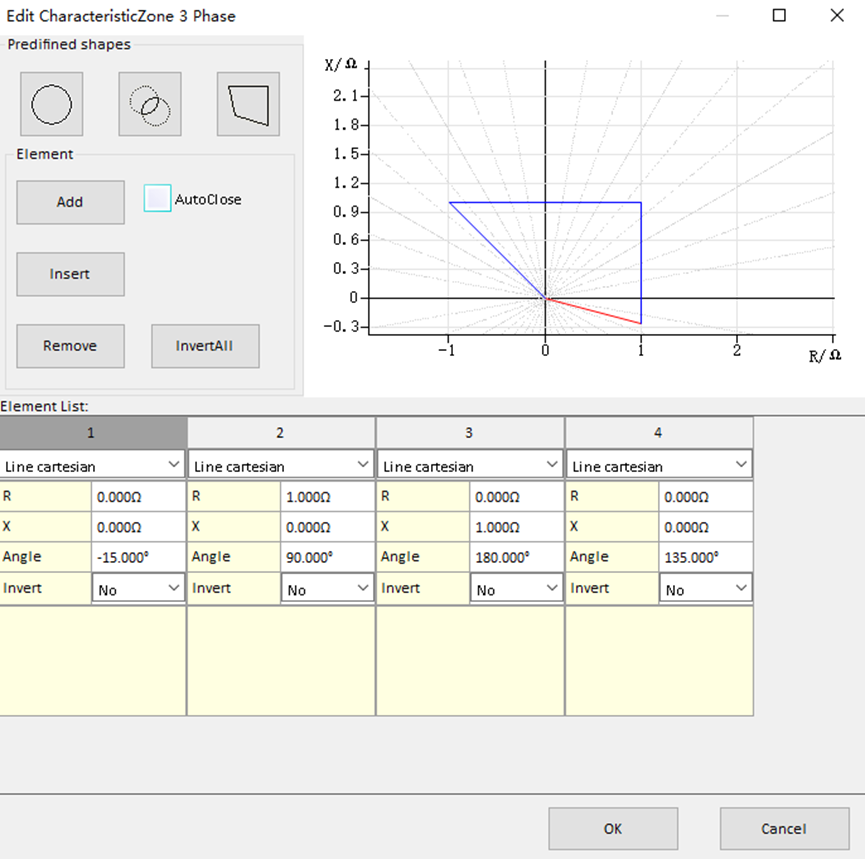Image resolution: width=865 pixels, height=859 pixels.
Task: Open element 1 line type dropdown
Action: [93, 465]
